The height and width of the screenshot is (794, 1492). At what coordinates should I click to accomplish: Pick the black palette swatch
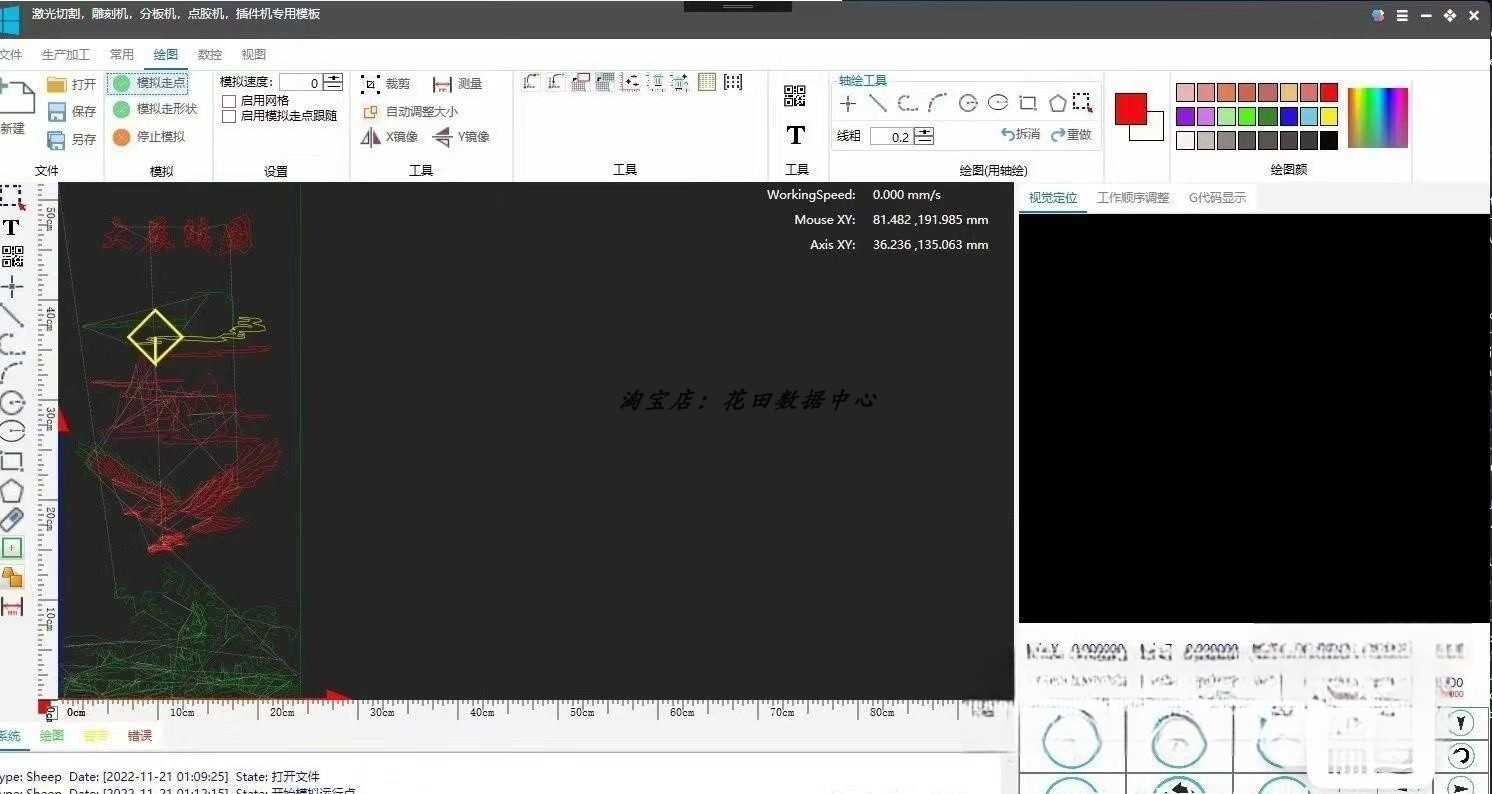pyautogui.click(x=1329, y=141)
